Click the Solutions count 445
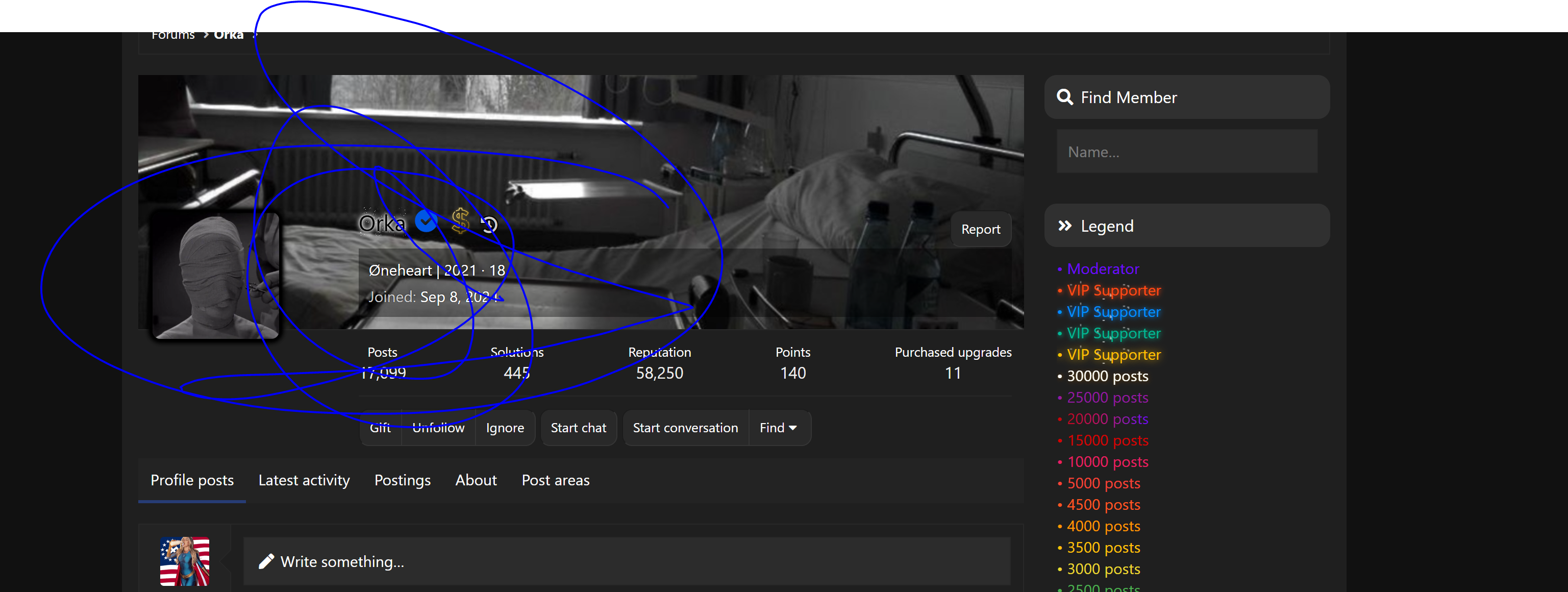This screenshot has height=592, width=1568. pos(517,373)
